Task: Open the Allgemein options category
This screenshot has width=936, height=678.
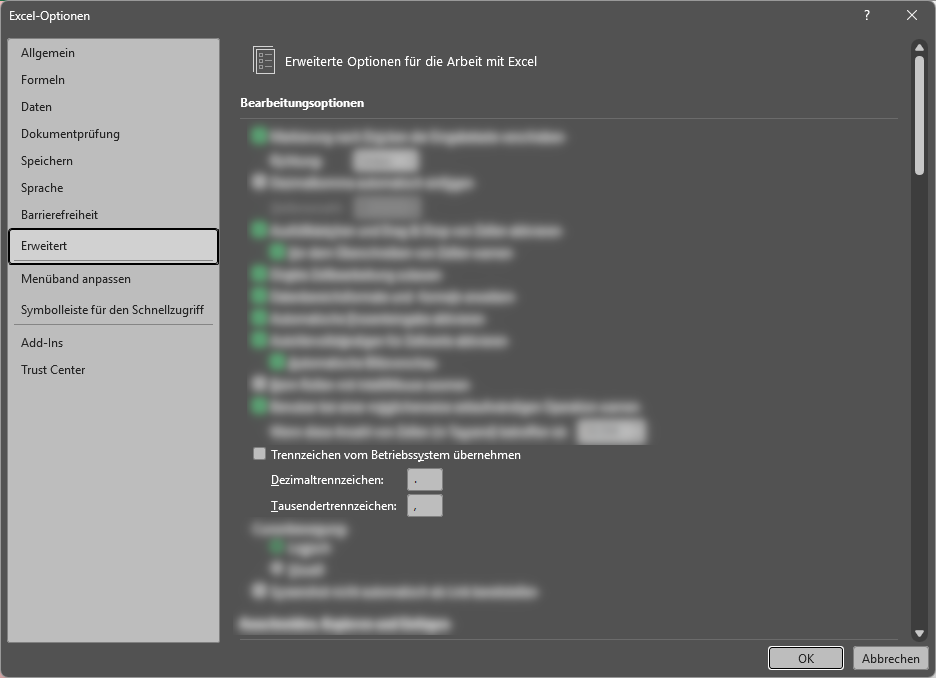Action: [113, 53]
